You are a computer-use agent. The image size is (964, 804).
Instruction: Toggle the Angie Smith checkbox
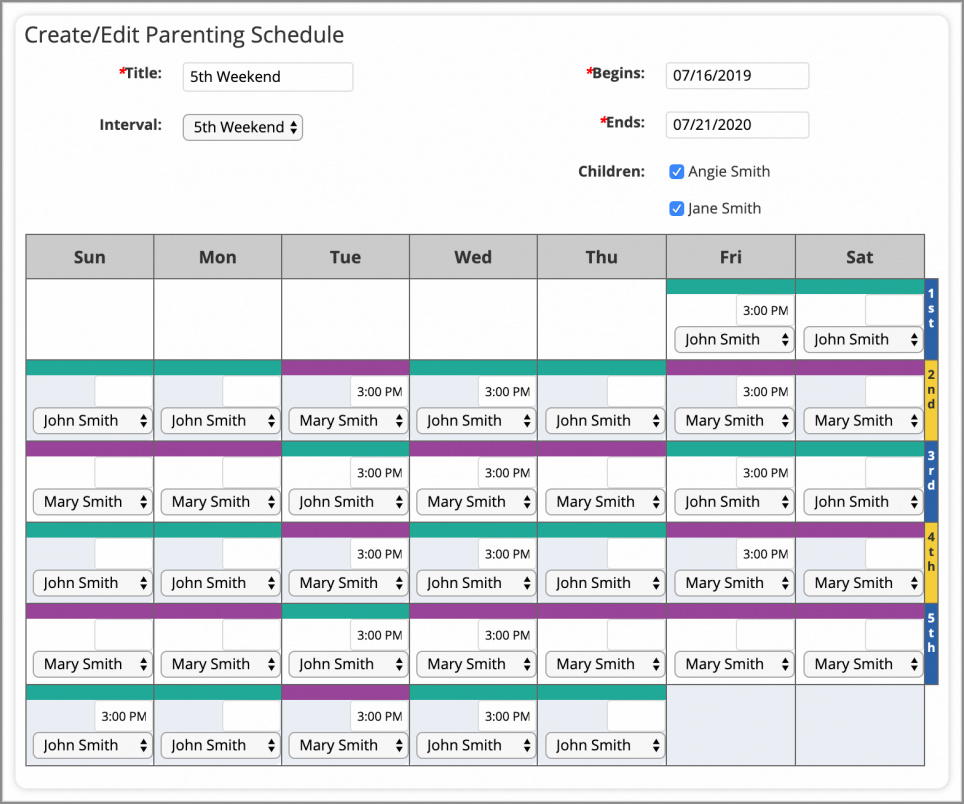(677, 171)
